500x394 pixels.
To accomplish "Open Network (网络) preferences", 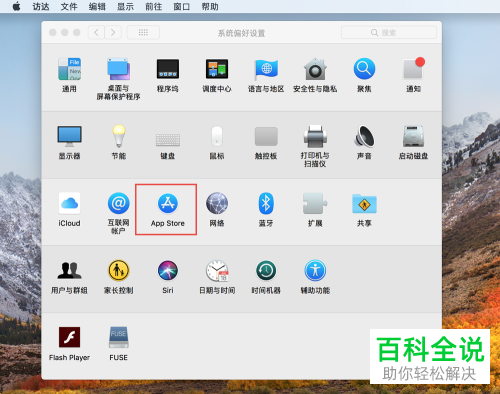I will tap(217, 209).
